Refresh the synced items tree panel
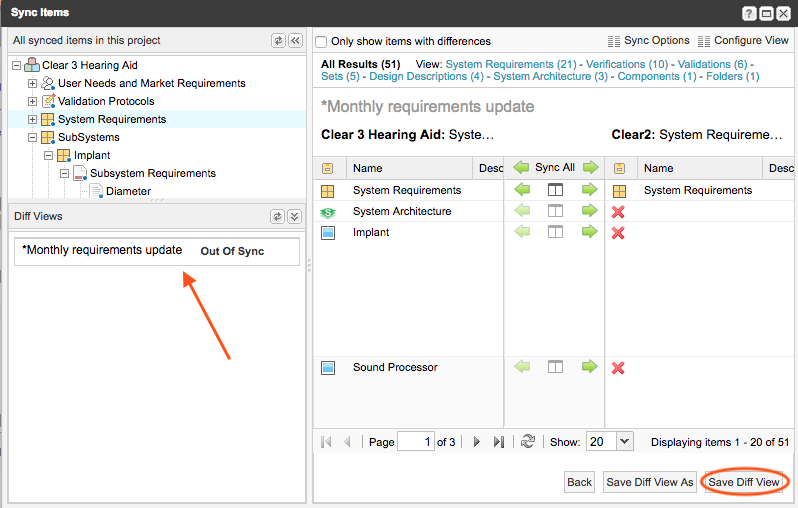The width and height of the screenshot is (798, 508). point(278,41)
